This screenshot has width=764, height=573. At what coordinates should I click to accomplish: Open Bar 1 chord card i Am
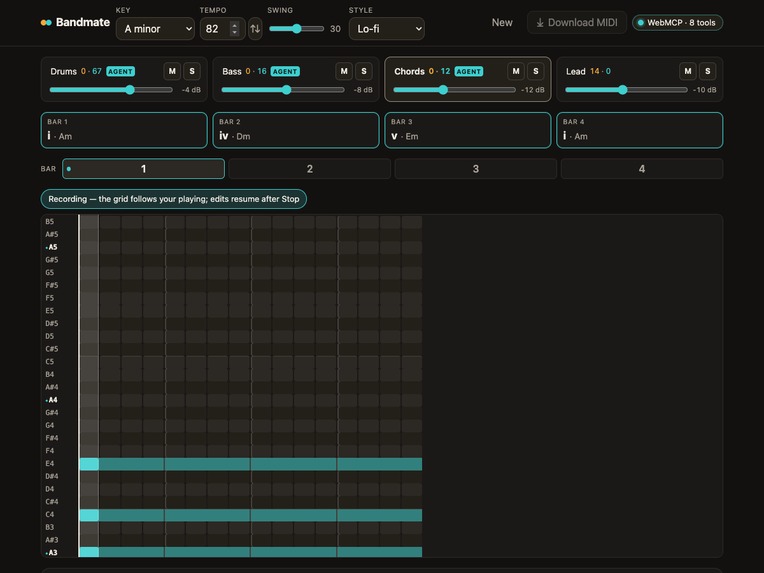coord(124,130)
